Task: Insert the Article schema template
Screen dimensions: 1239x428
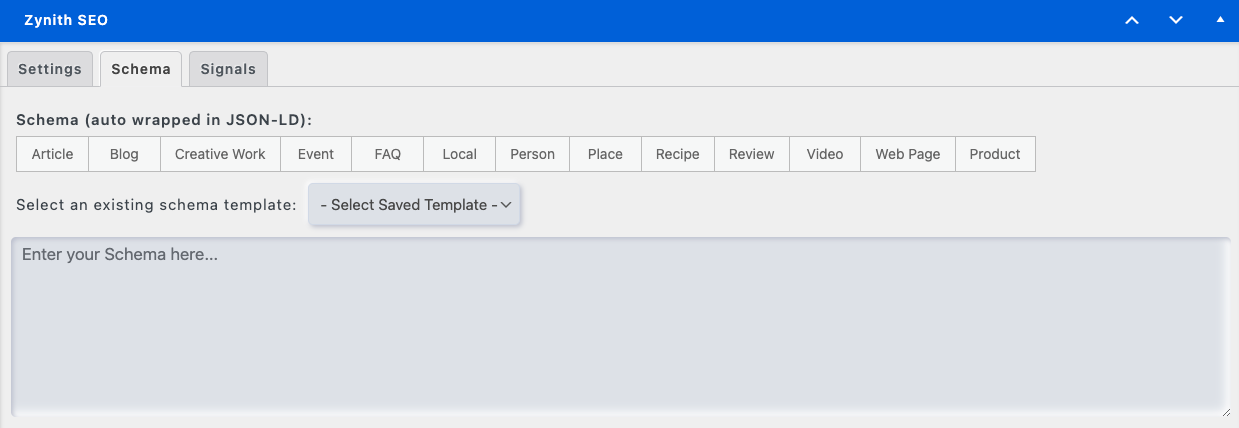Action: click(x=53, y=154)
